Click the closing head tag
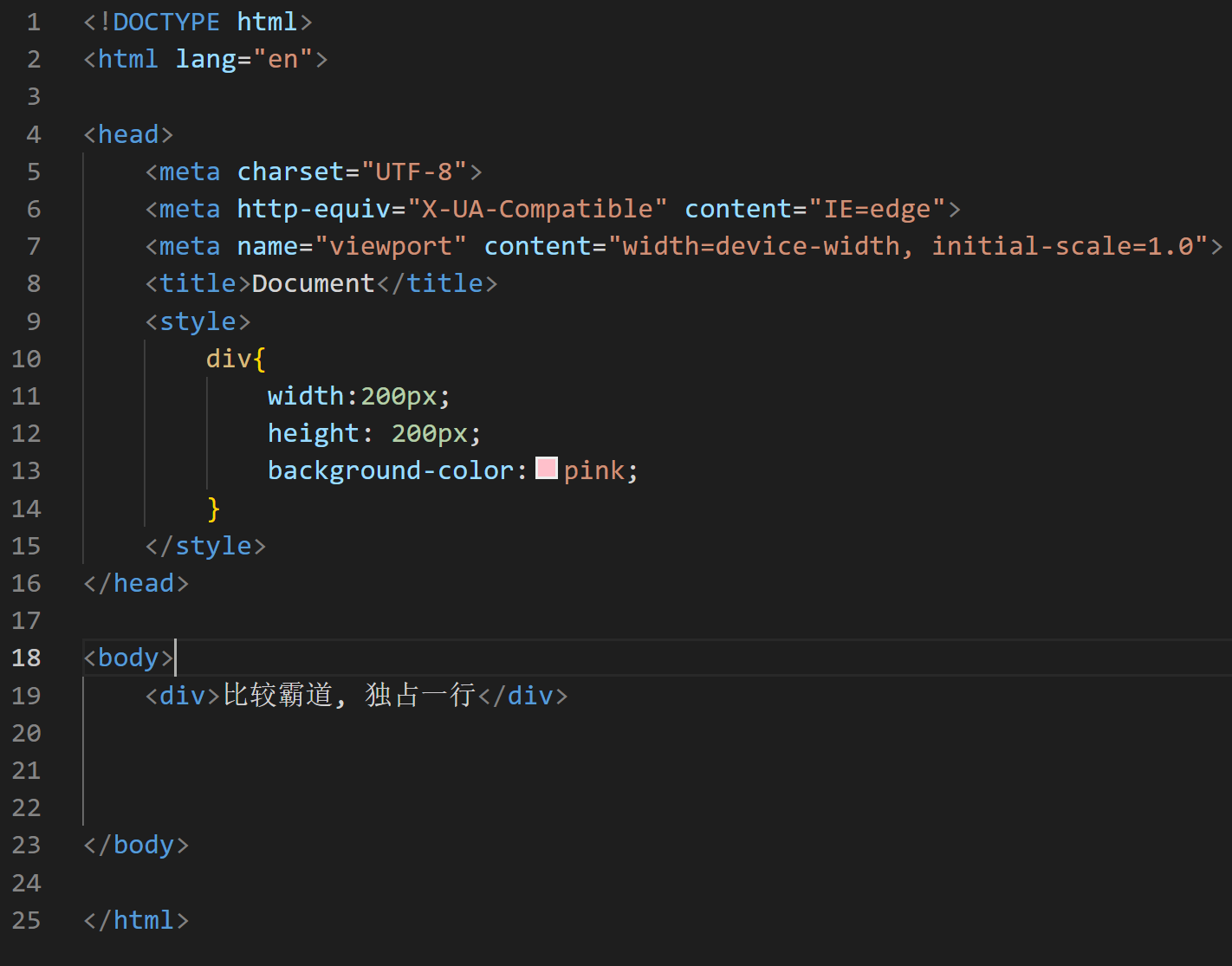 point(136,583)
